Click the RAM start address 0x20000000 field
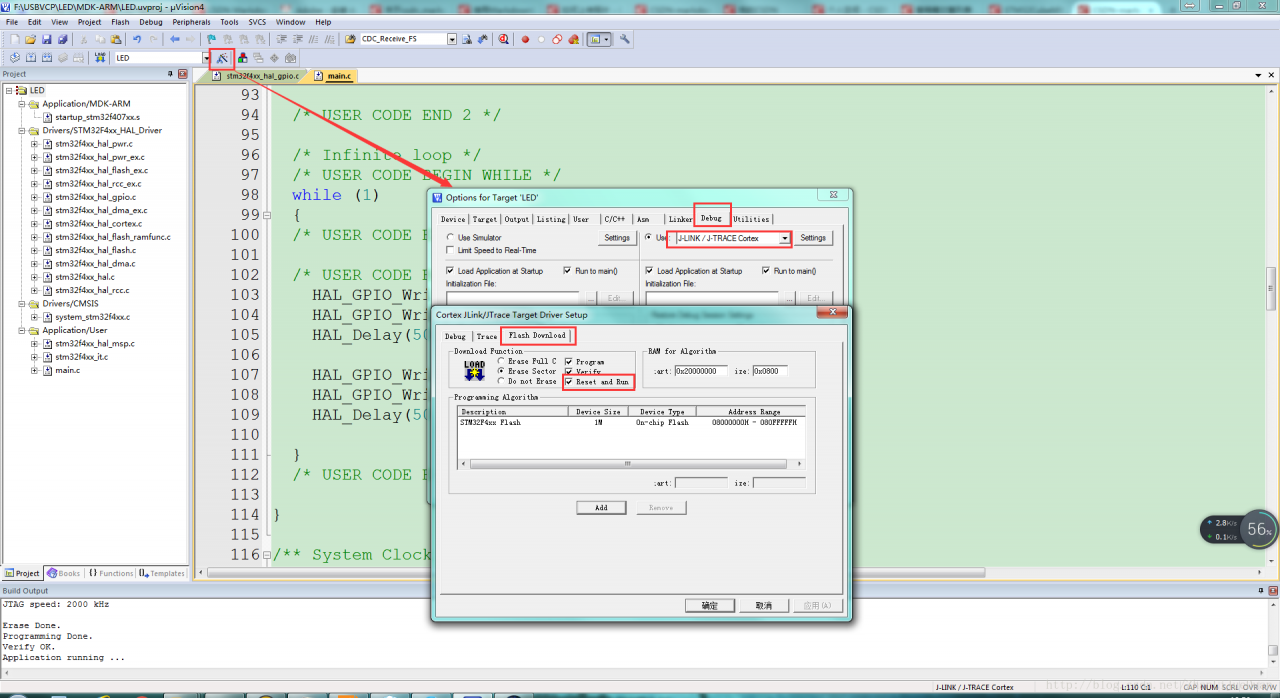 click(701, 371)
